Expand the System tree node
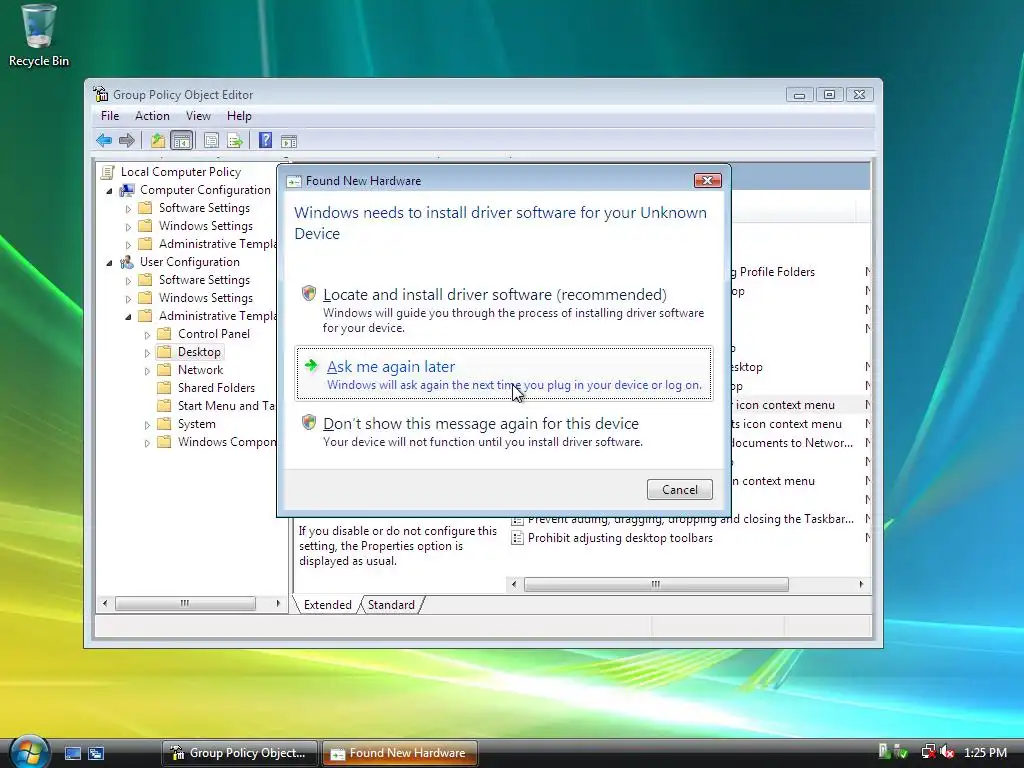This screenshot has width=1024, height=768. coord(147,424)
